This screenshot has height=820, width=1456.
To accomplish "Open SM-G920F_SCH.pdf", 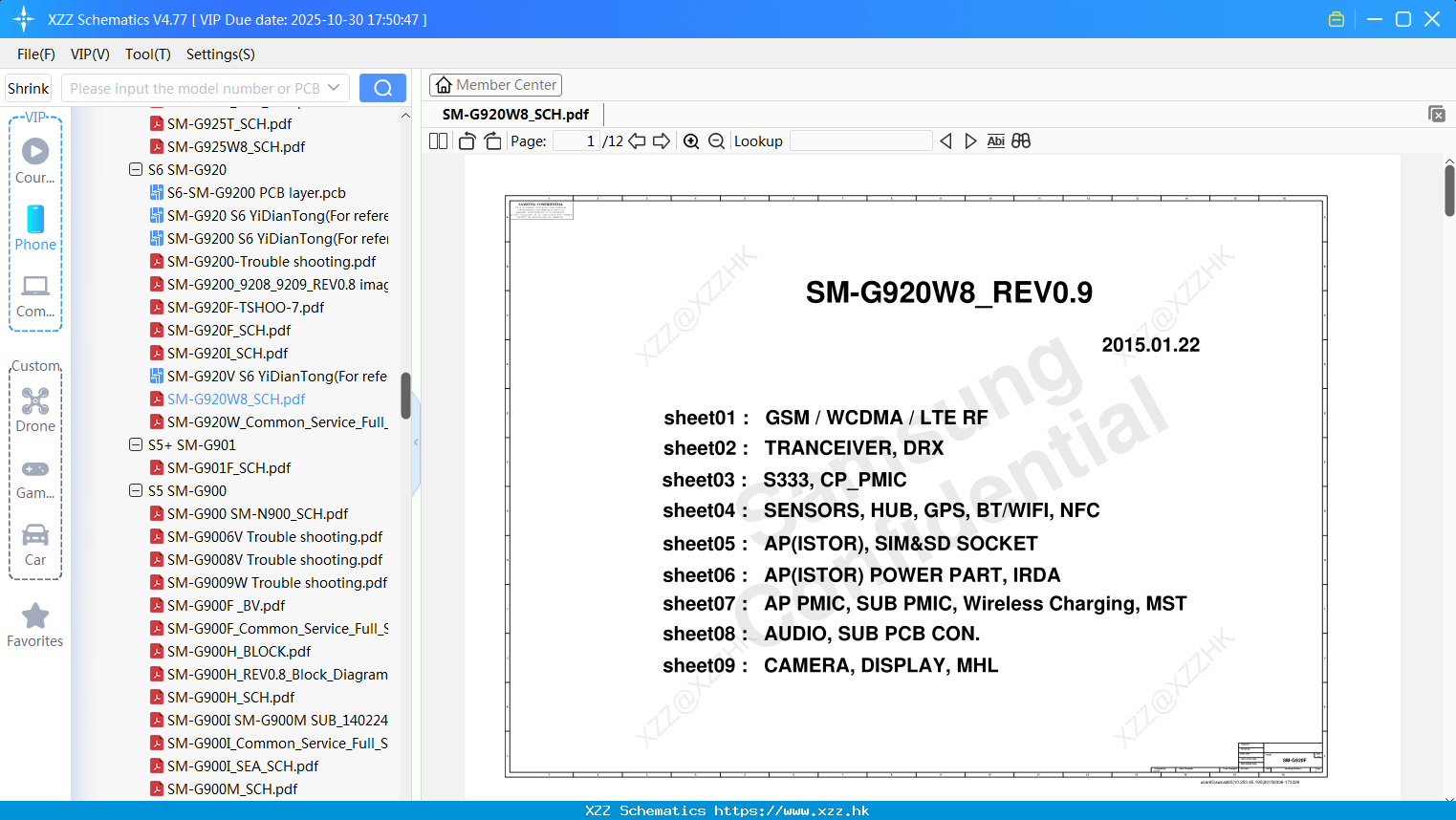I will (228, 330).
